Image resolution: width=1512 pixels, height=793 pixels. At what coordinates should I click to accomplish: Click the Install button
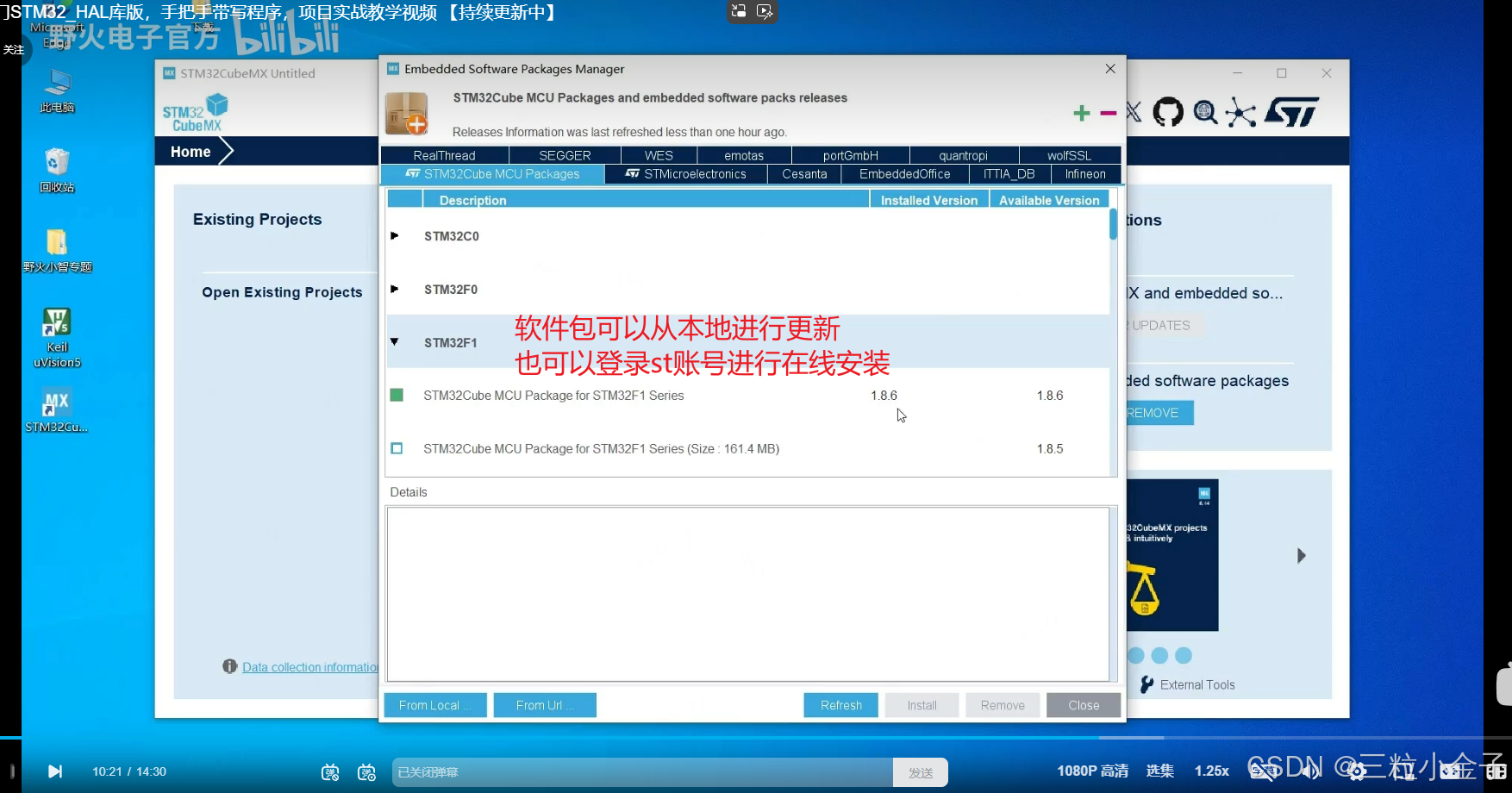[x=922, y=705]
